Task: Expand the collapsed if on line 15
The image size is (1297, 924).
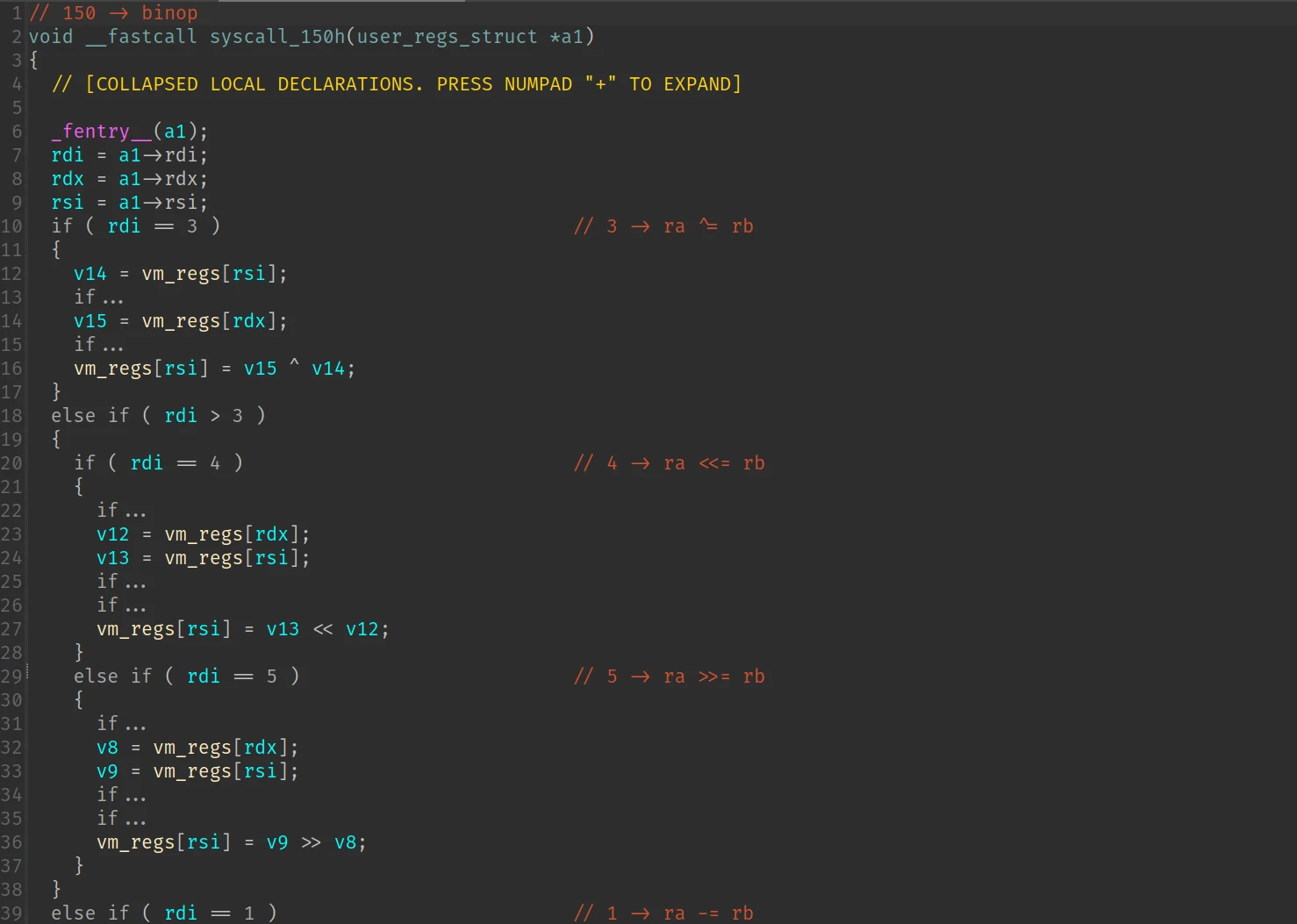Action: 98,345
